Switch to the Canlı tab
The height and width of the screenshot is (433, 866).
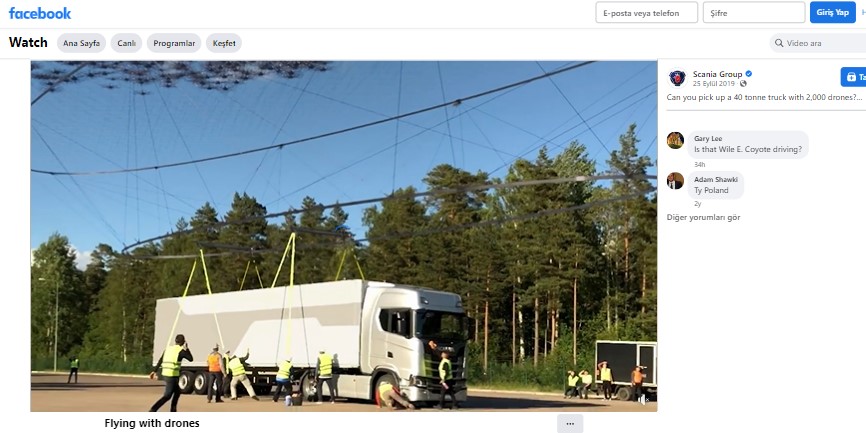click(126, 43)
